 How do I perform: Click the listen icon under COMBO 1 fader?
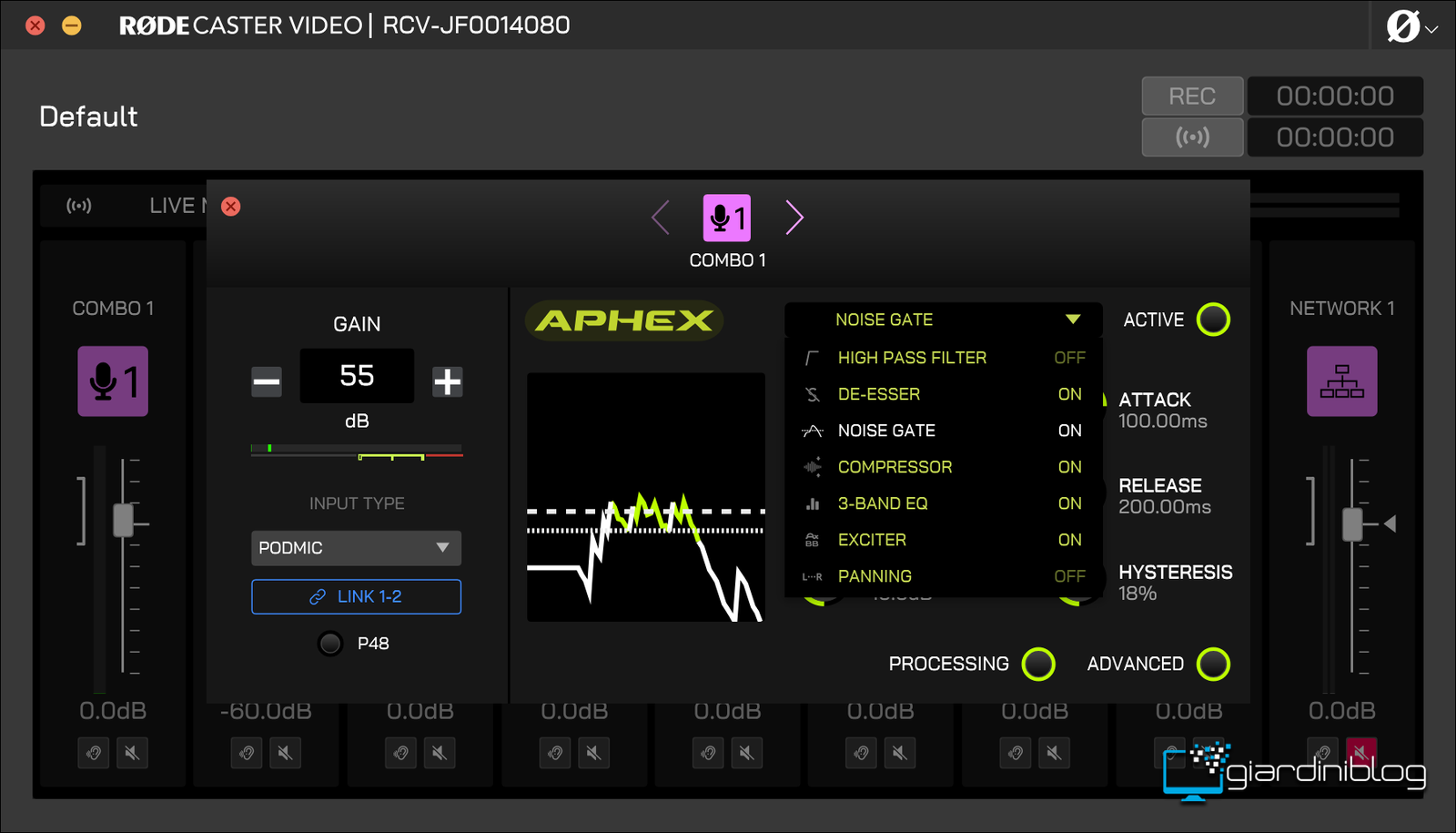pyautogui.click(x=94, y=753)
